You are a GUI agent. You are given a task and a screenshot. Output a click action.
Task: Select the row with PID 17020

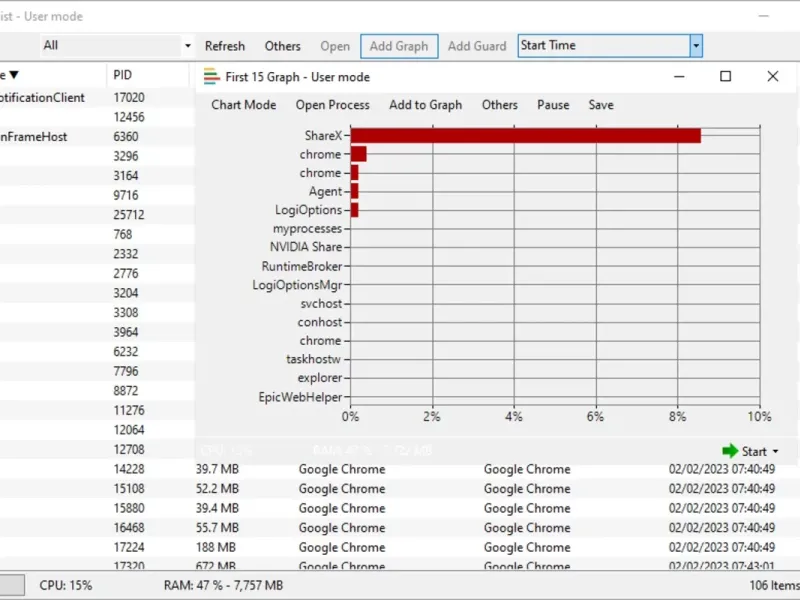pyautogui.click(x=97, y=97)
